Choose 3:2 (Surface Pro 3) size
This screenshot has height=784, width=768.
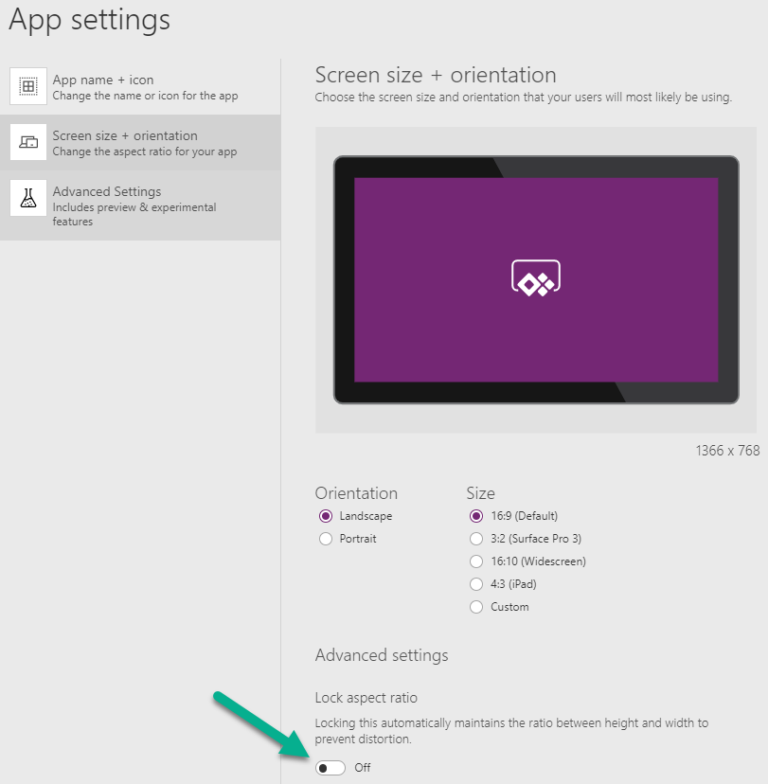click(476, 538)
